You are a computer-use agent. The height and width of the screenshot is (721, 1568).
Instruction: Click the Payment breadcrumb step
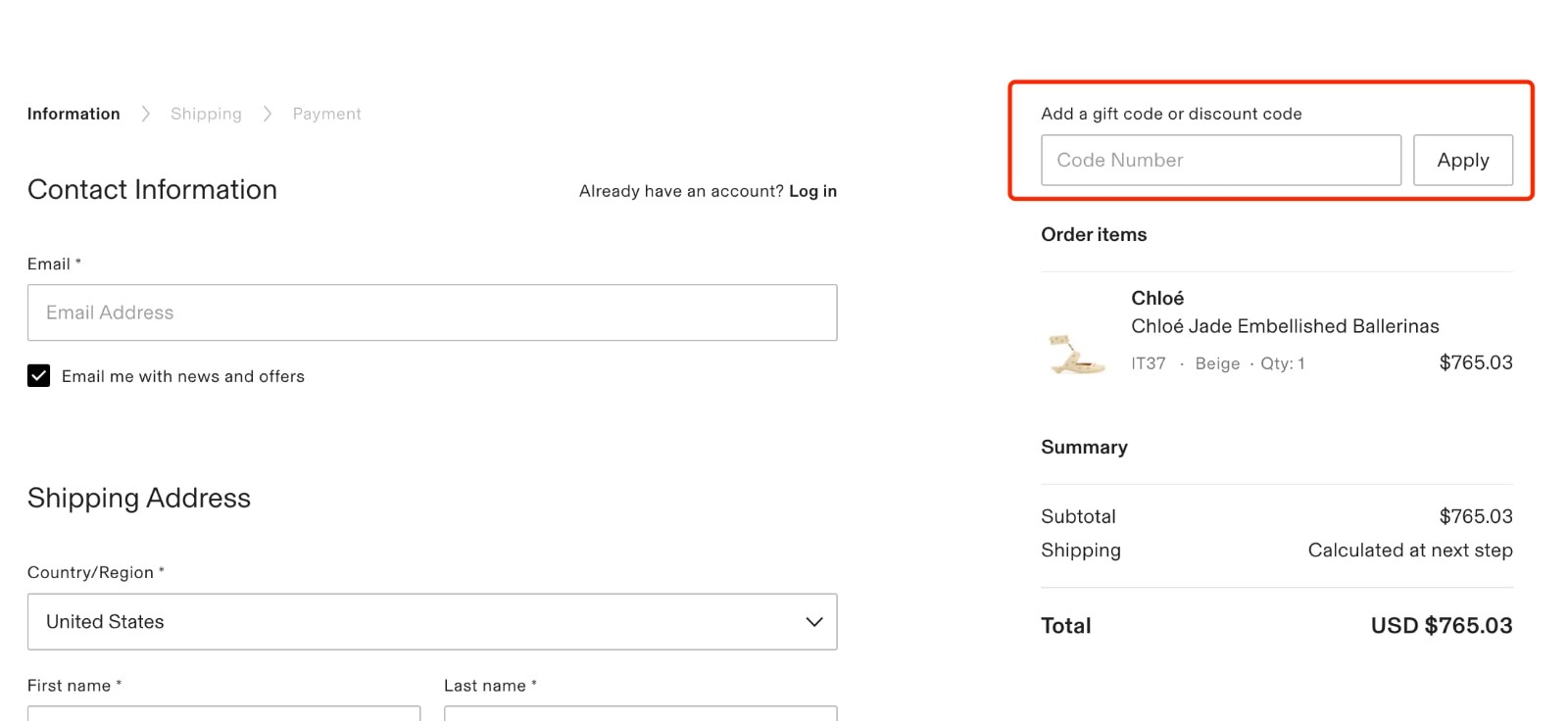tap(326, 114)
